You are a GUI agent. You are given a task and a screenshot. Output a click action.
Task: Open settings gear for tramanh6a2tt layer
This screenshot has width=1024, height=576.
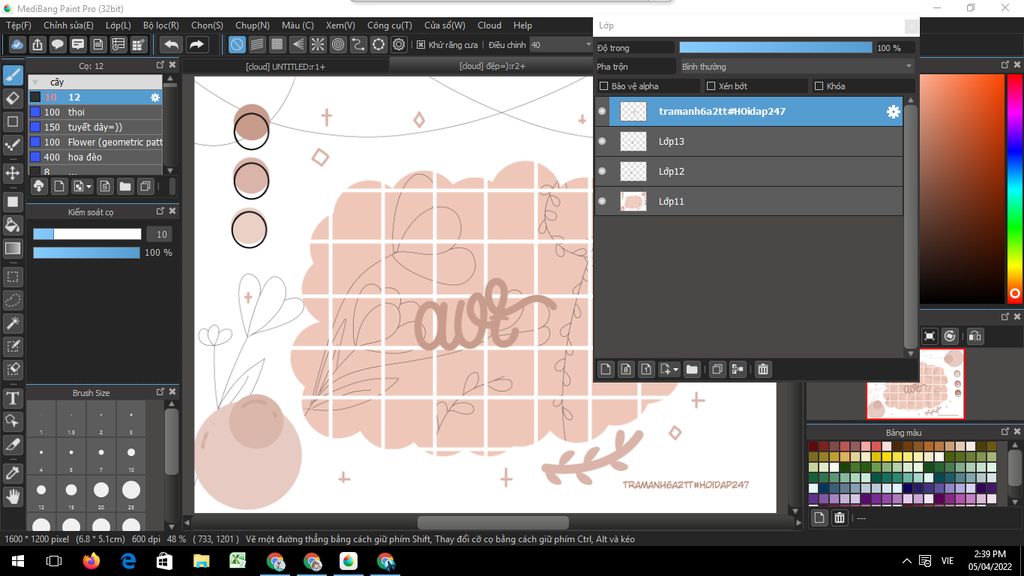(893, 112)
